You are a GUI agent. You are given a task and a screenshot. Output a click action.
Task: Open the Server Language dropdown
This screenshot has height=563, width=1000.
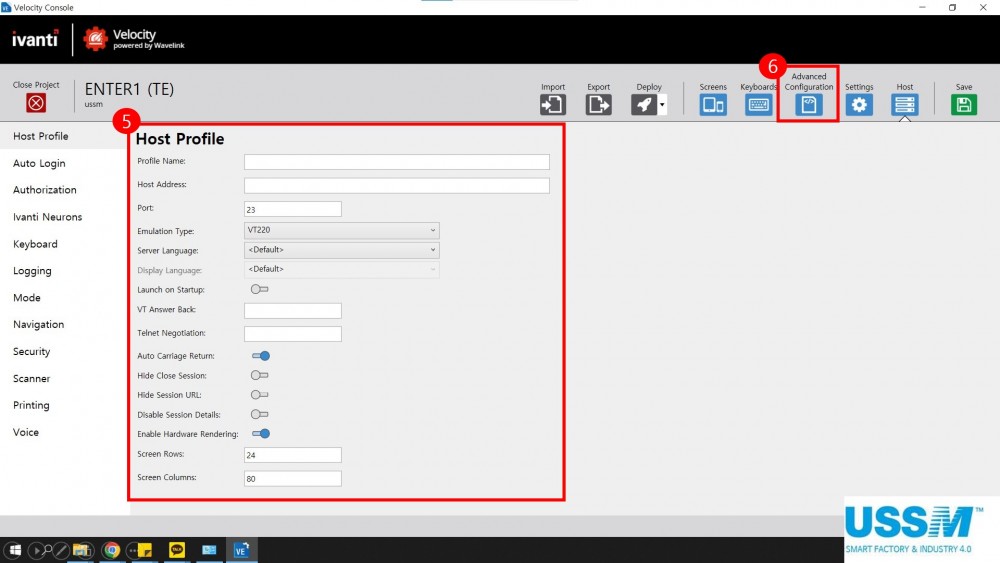(341, 250)
